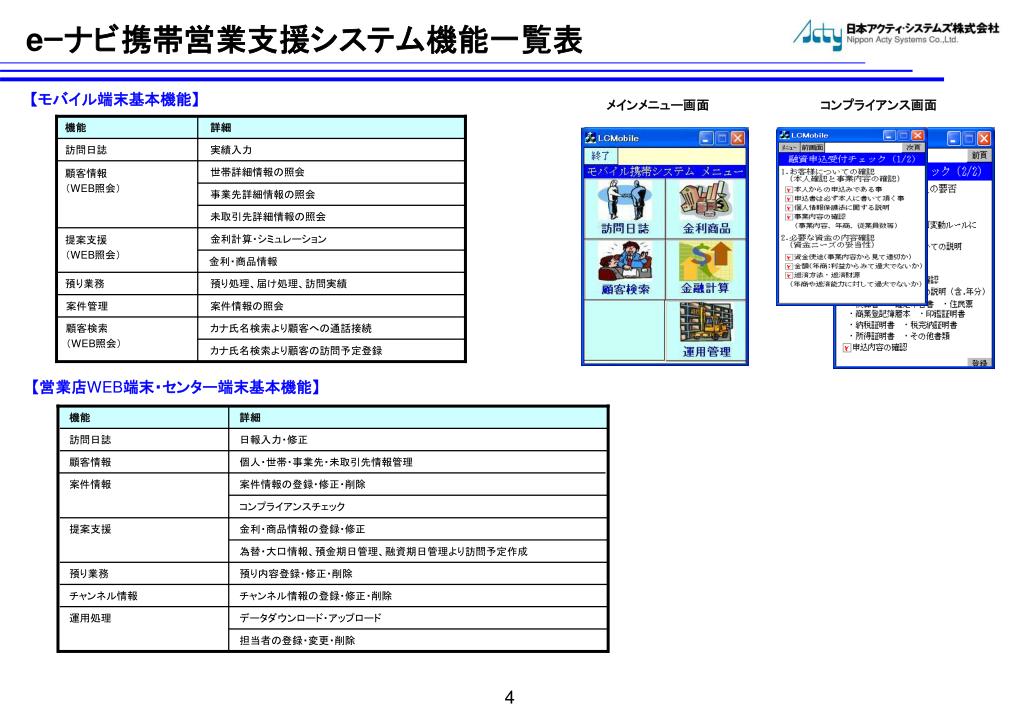
Task: Click the 個人・世帯・事業先・未取引先情報管理 cell
Action: click(418, 463)
